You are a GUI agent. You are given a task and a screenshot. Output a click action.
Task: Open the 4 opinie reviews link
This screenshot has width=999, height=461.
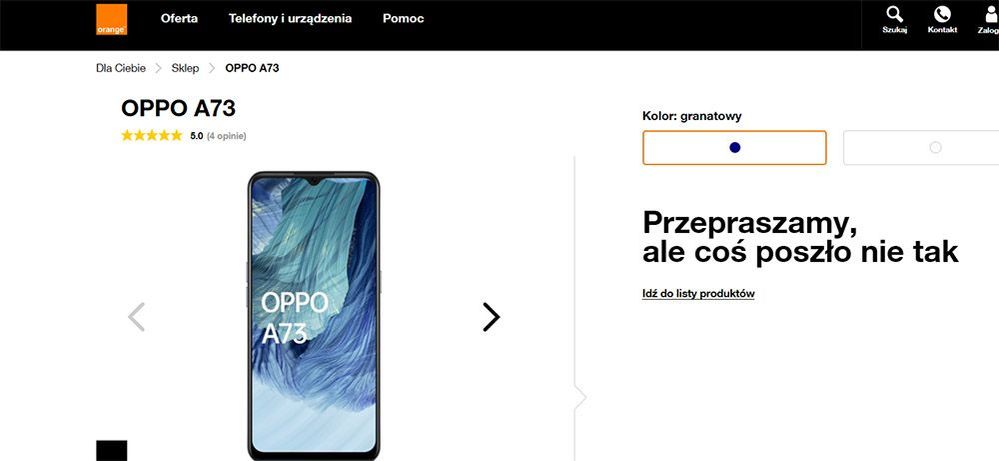tap(226, 136)
